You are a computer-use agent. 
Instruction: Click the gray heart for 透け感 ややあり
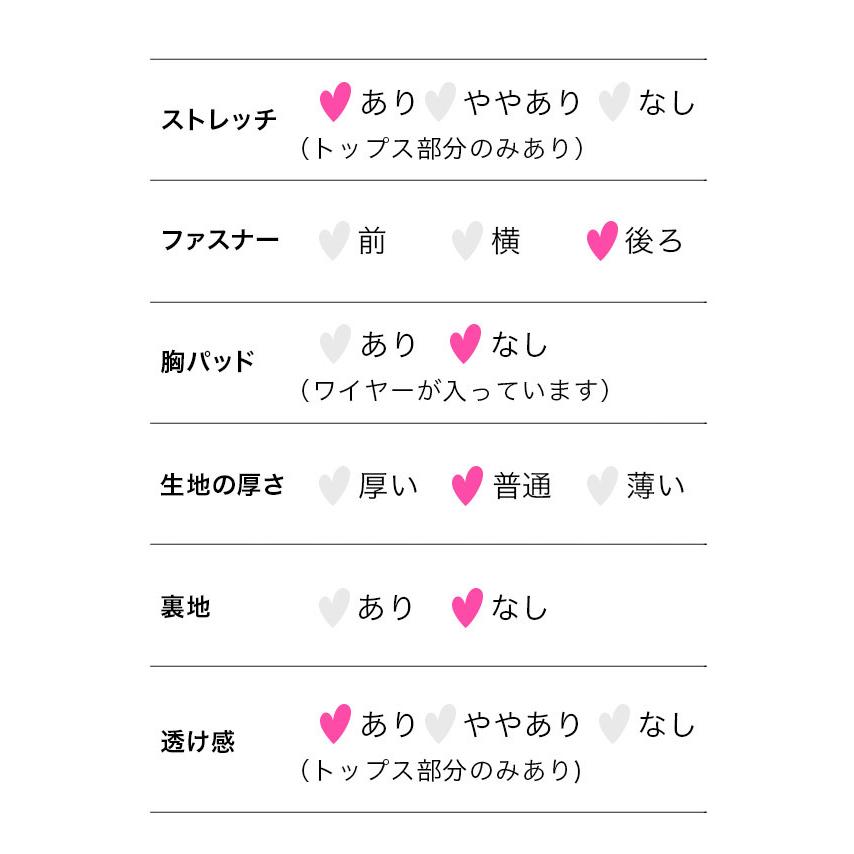pyautogui.click(x=440, y=724)
